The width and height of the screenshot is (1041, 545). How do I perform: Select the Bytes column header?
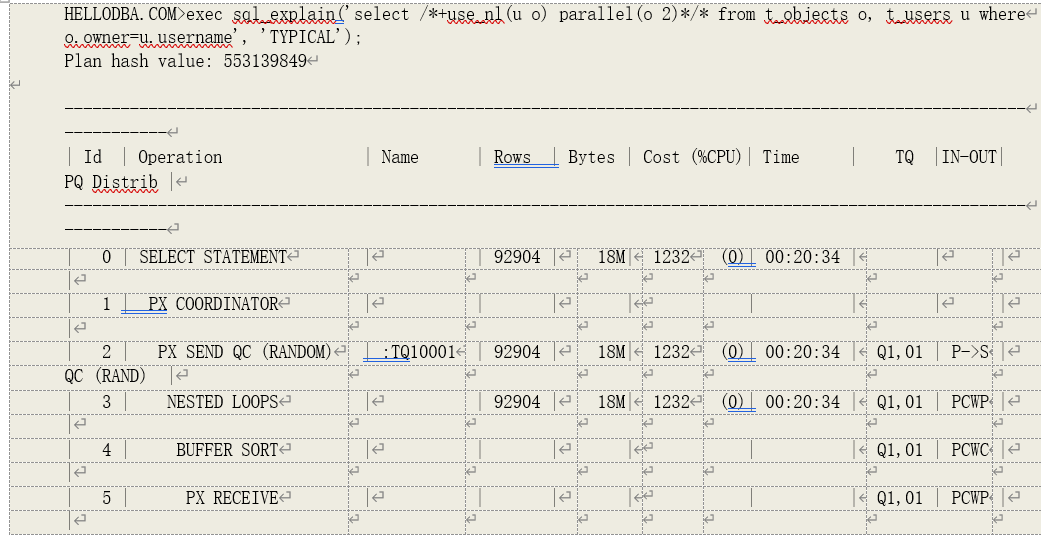click(x=591, y=157)
